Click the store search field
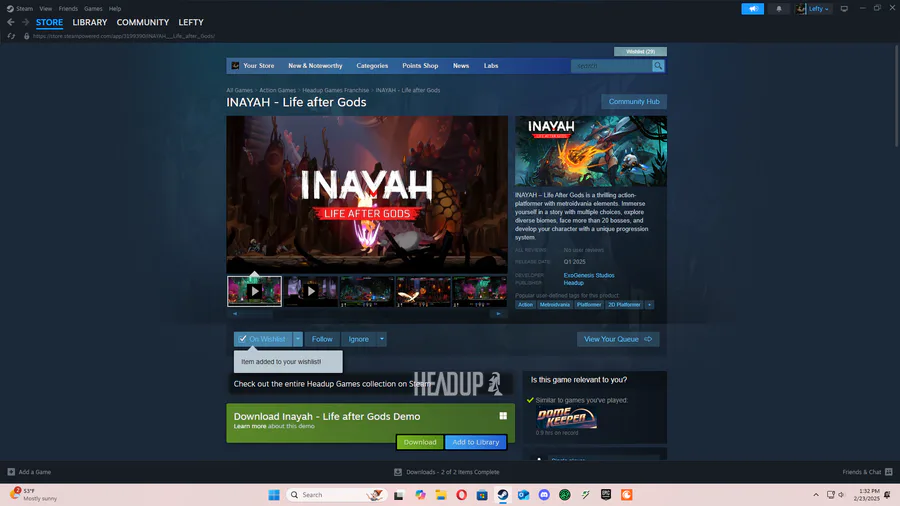900x506 pixels. 611,66
